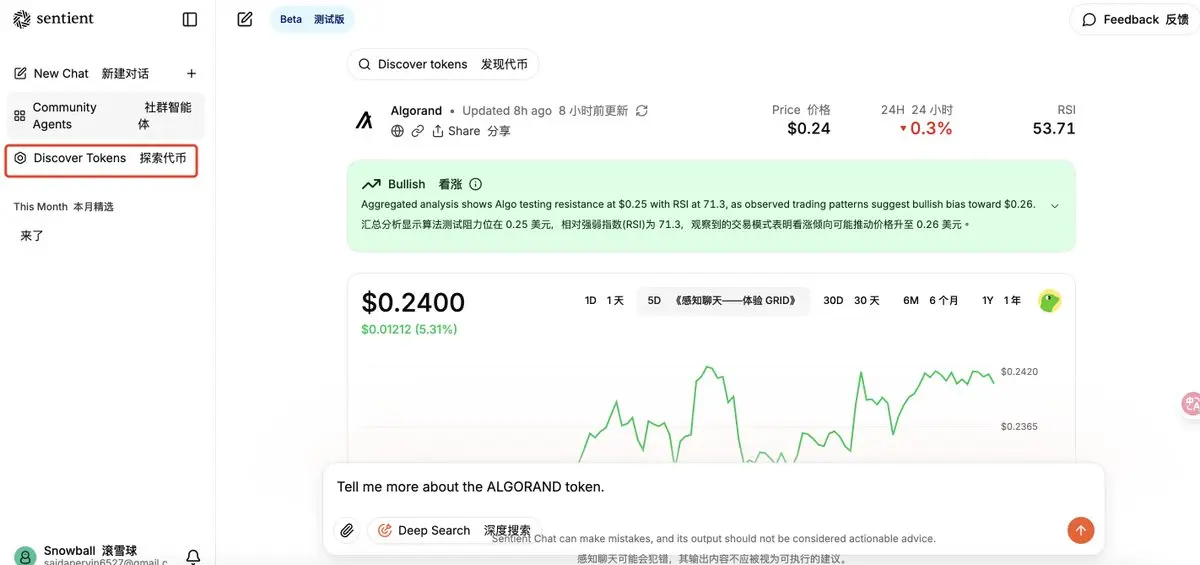This screenshot has height=565, width=1200.
Task: Open Discover Tokens in sidebar
Action: (x=101, y=158)
